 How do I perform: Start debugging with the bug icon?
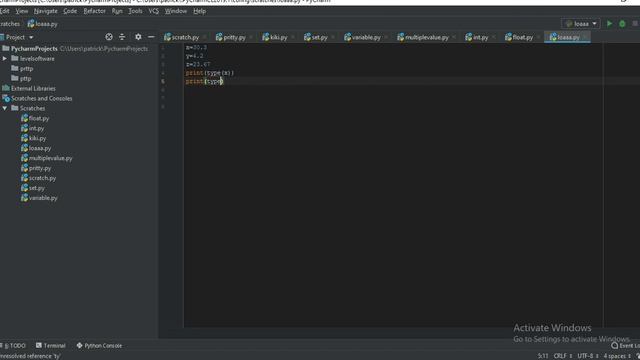(x=622, y=24)
